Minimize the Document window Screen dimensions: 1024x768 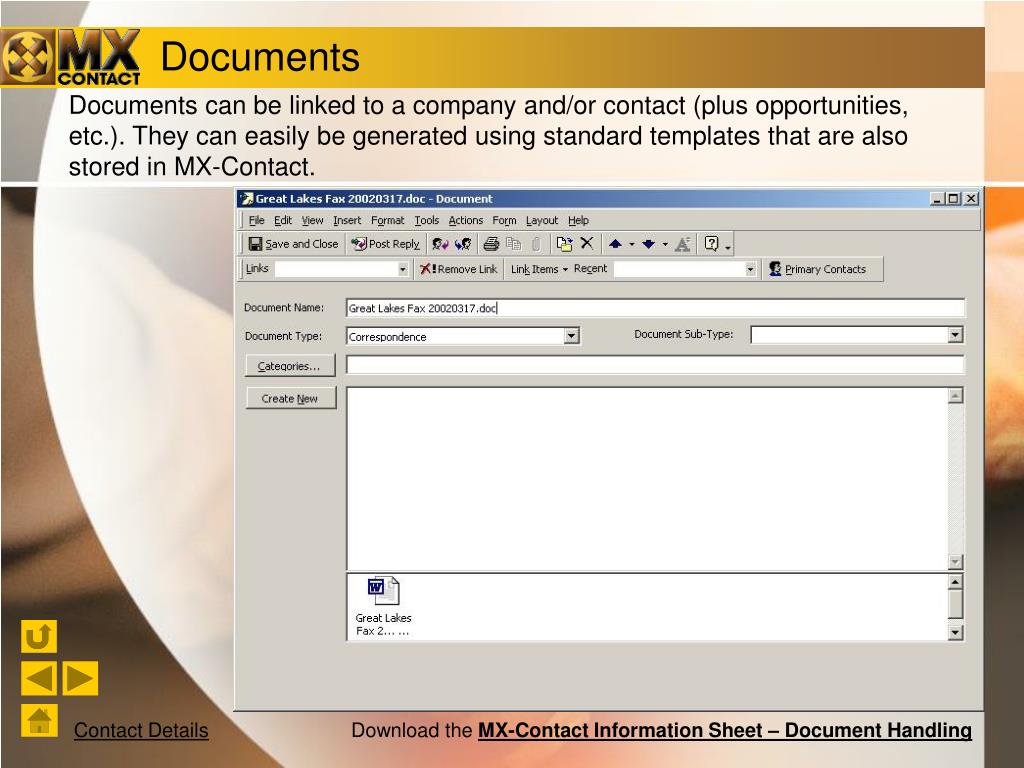[937, 199]
